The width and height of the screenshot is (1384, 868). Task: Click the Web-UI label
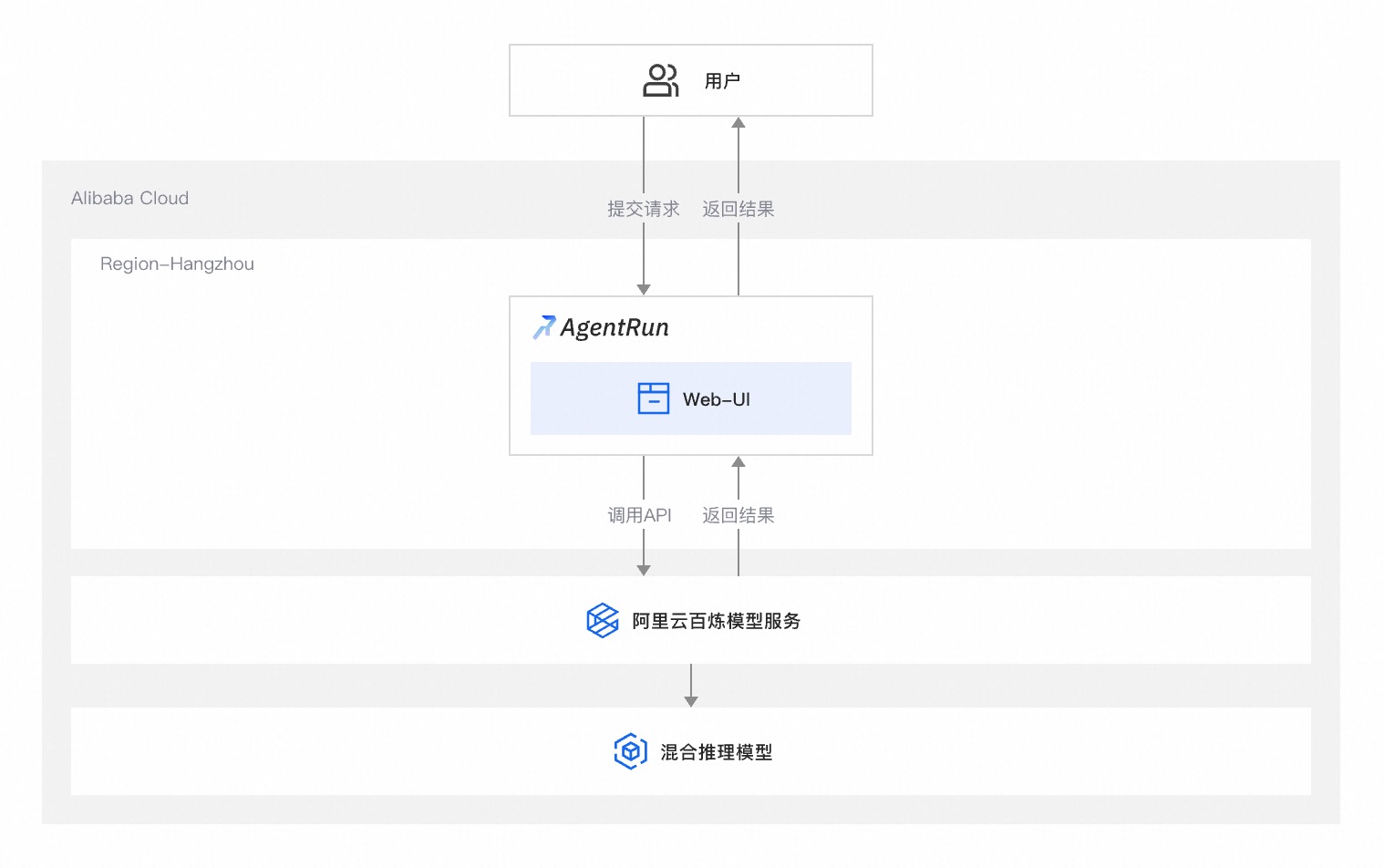click(x=717, y=399)
